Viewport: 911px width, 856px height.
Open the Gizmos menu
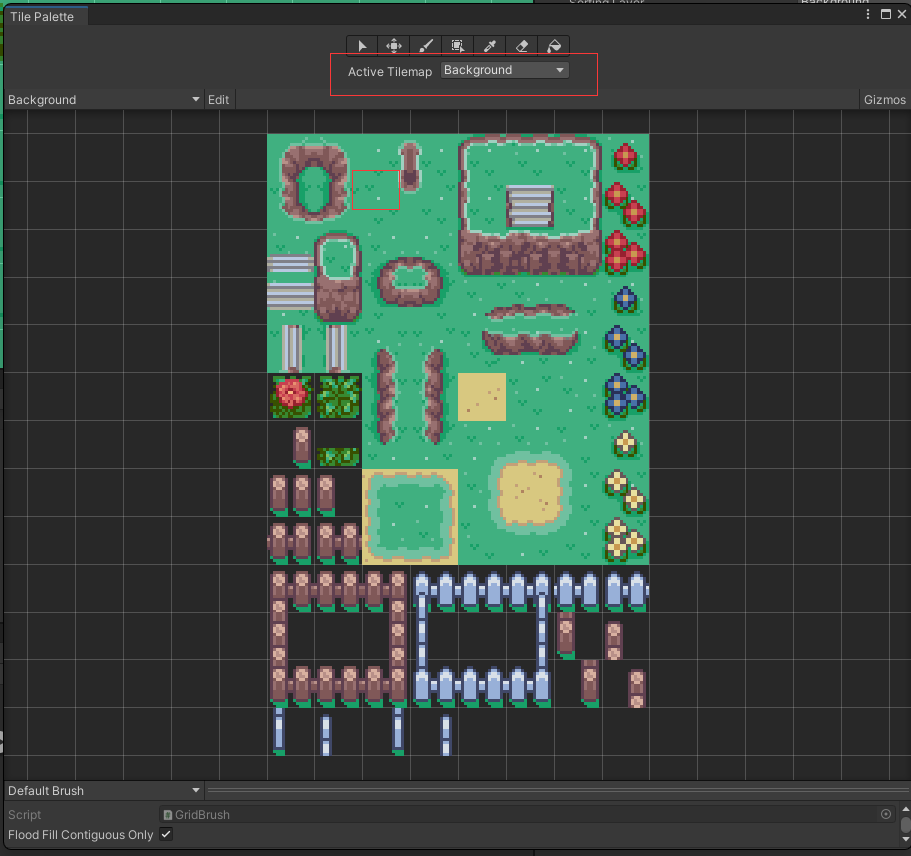884,100
